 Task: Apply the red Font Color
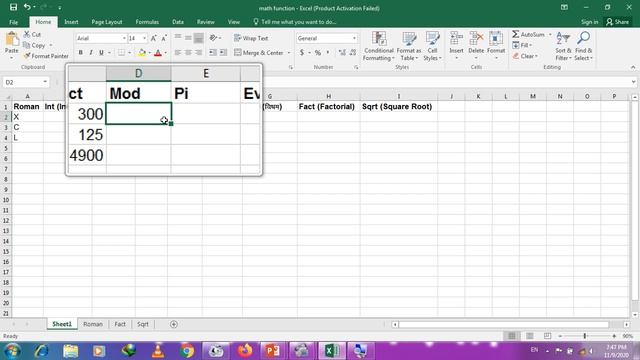click(158, 53)
